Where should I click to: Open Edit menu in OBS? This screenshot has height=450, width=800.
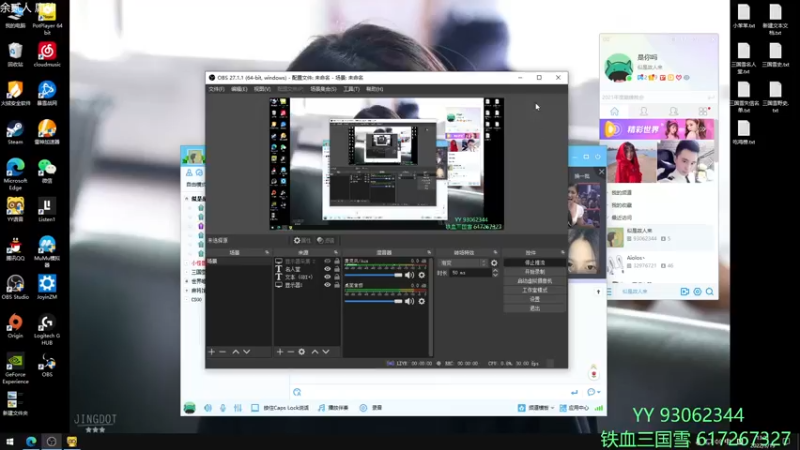[x=239, y=89]
